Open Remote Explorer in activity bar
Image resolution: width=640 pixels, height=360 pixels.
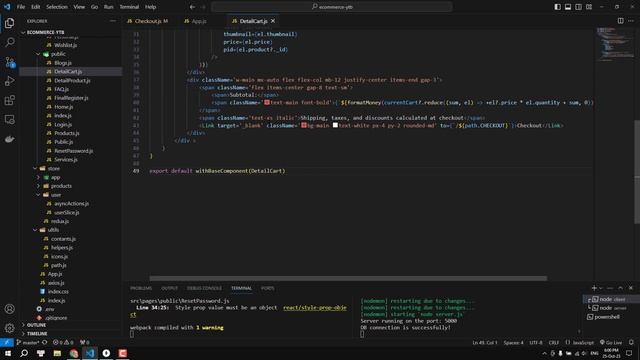(10, 120)
